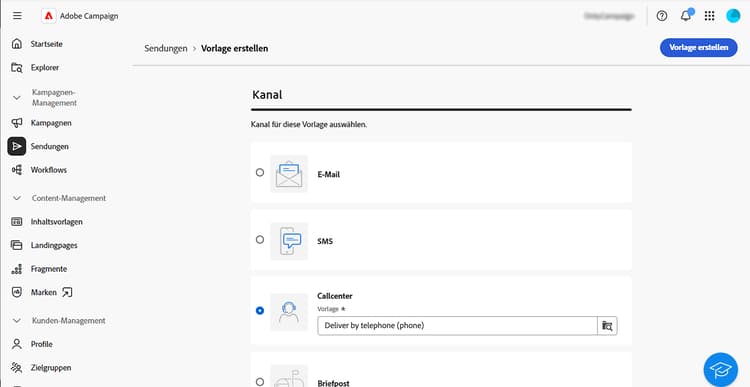Click the Explorer folder search icon
This screenshot has height=387, width=750.
tap(17, 67)
